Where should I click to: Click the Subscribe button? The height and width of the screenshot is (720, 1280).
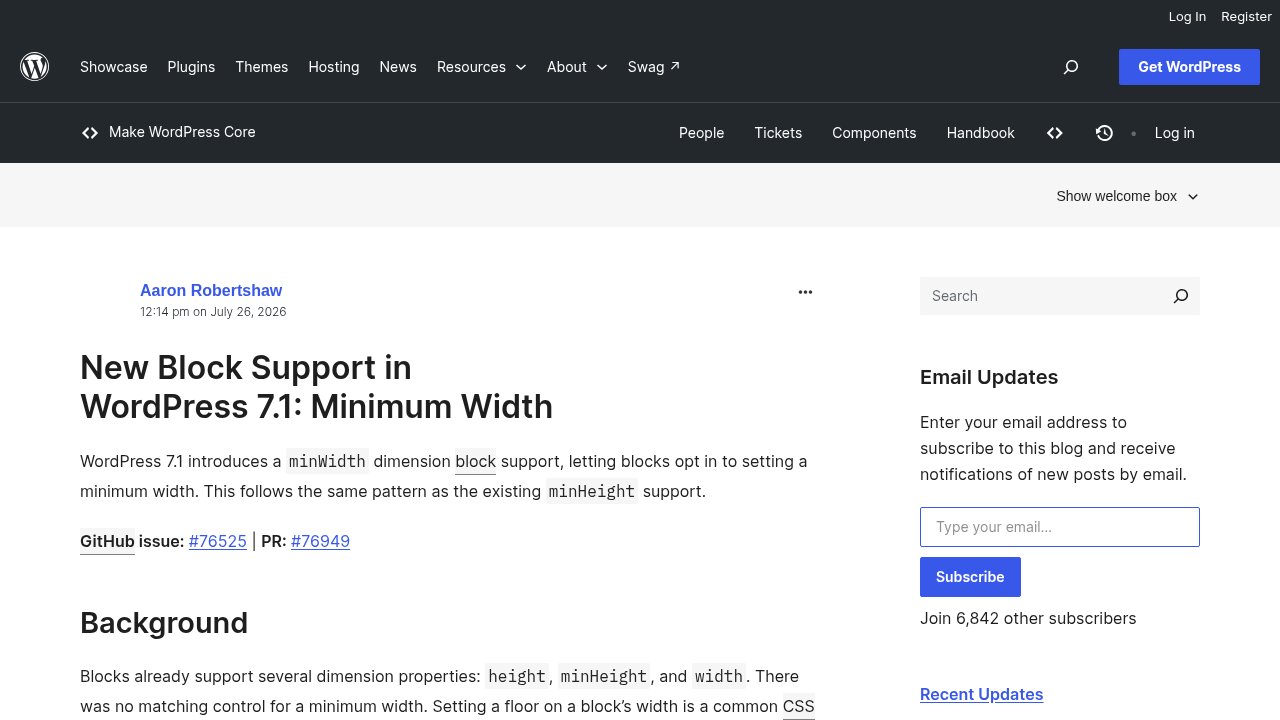coord(970,577)
